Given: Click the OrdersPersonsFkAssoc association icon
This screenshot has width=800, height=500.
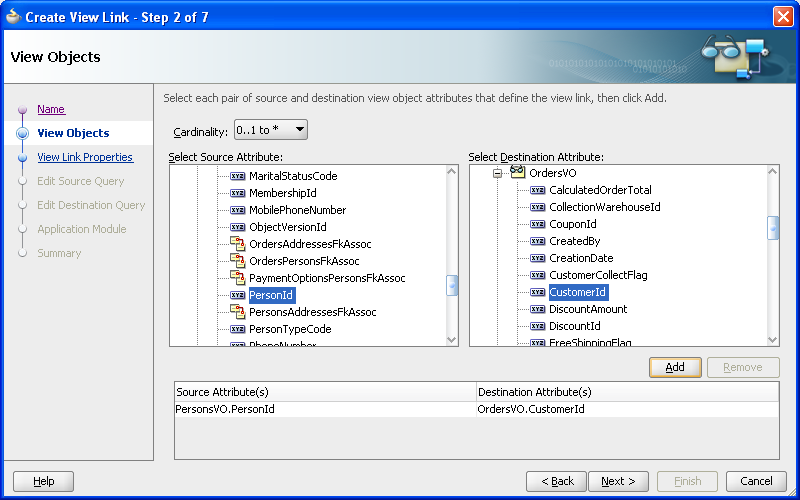Looking at the screenshot, I should click(237, 261).
